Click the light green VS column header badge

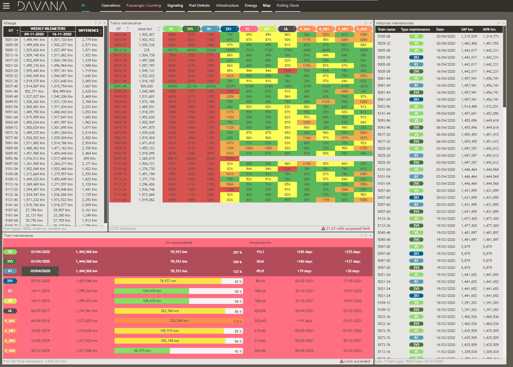pos(172,29)
